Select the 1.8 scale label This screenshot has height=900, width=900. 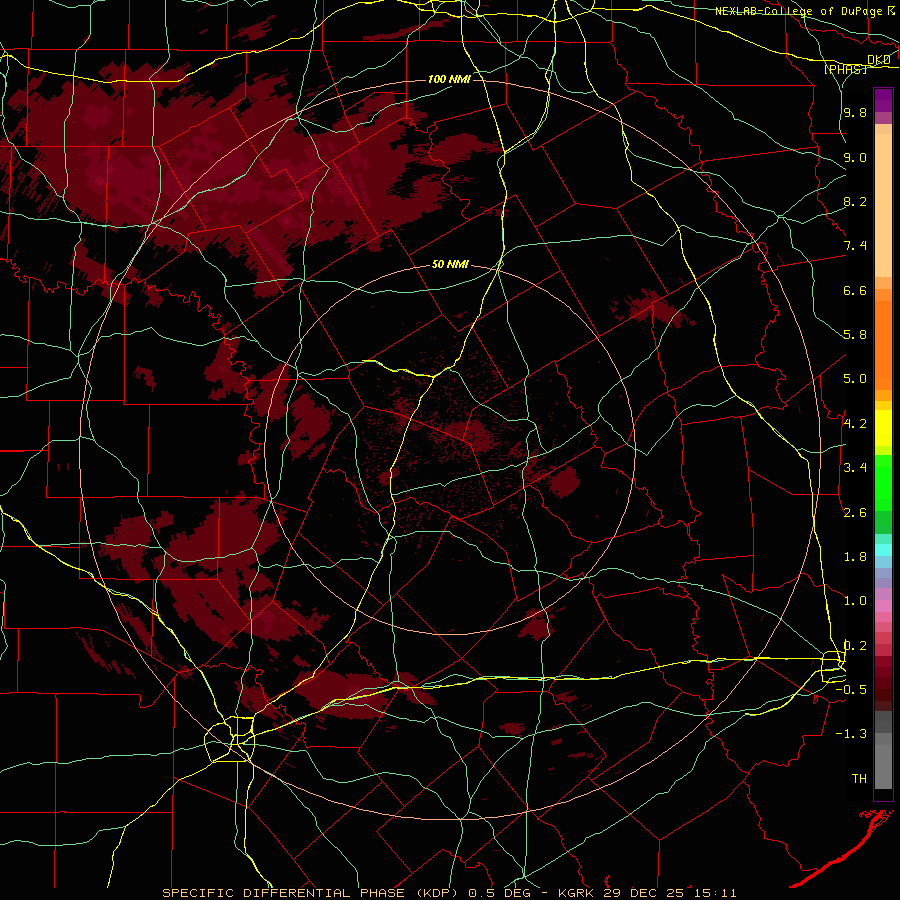[855, 557]
